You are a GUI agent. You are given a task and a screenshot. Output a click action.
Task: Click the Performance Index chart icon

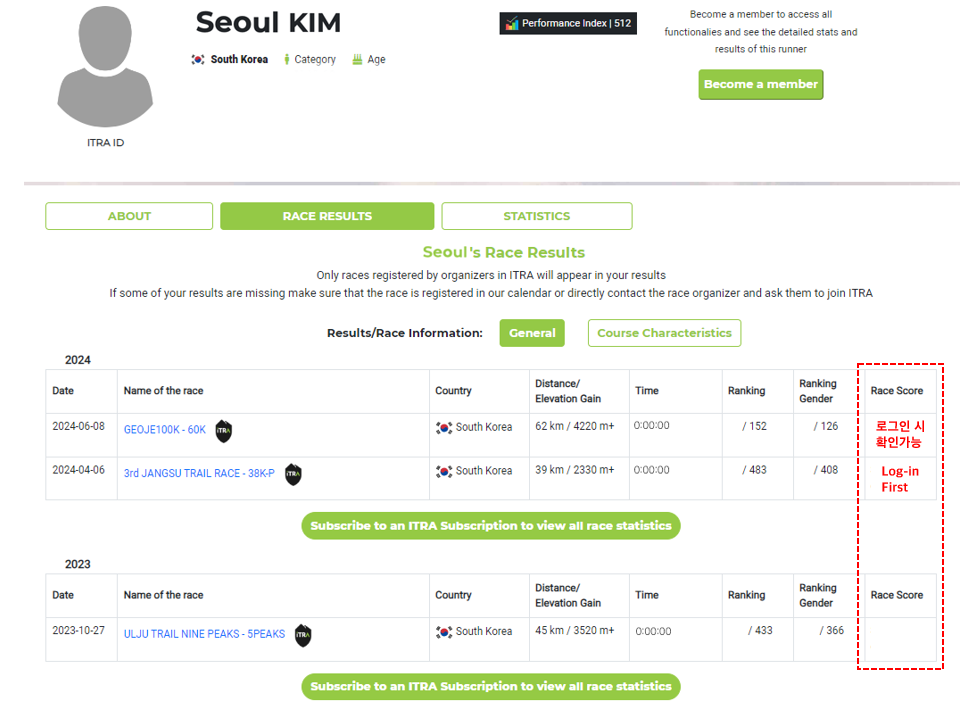pyautogui.click(x=512, y=24)
